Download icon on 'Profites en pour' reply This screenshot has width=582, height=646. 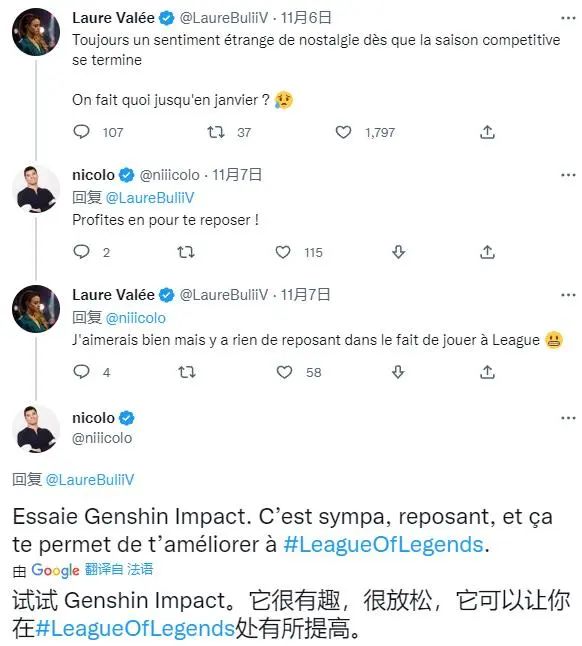tap(398, 252)
